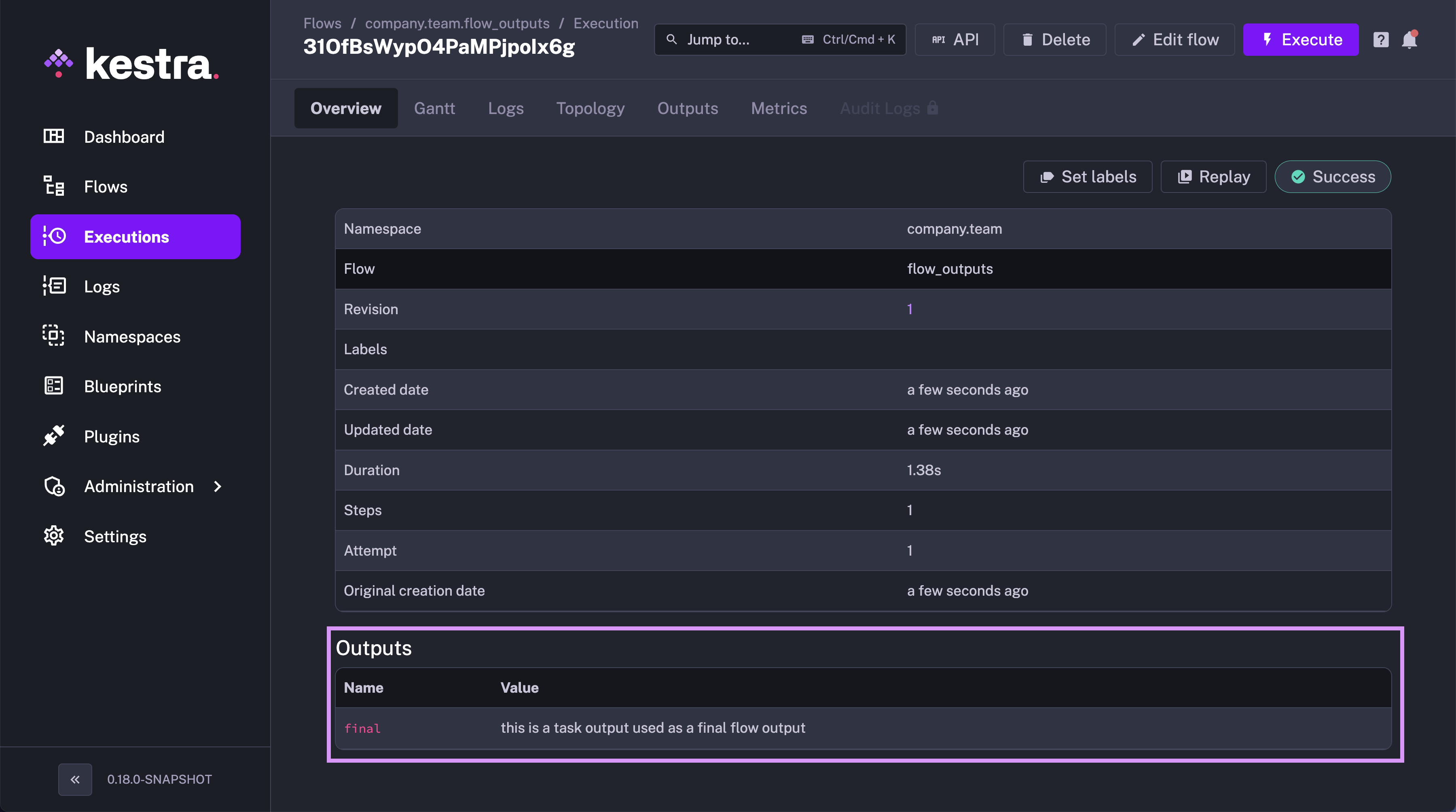Click the Set labels button
The width and height of the screenshot is (1456, 812).
click(1088, 177)
